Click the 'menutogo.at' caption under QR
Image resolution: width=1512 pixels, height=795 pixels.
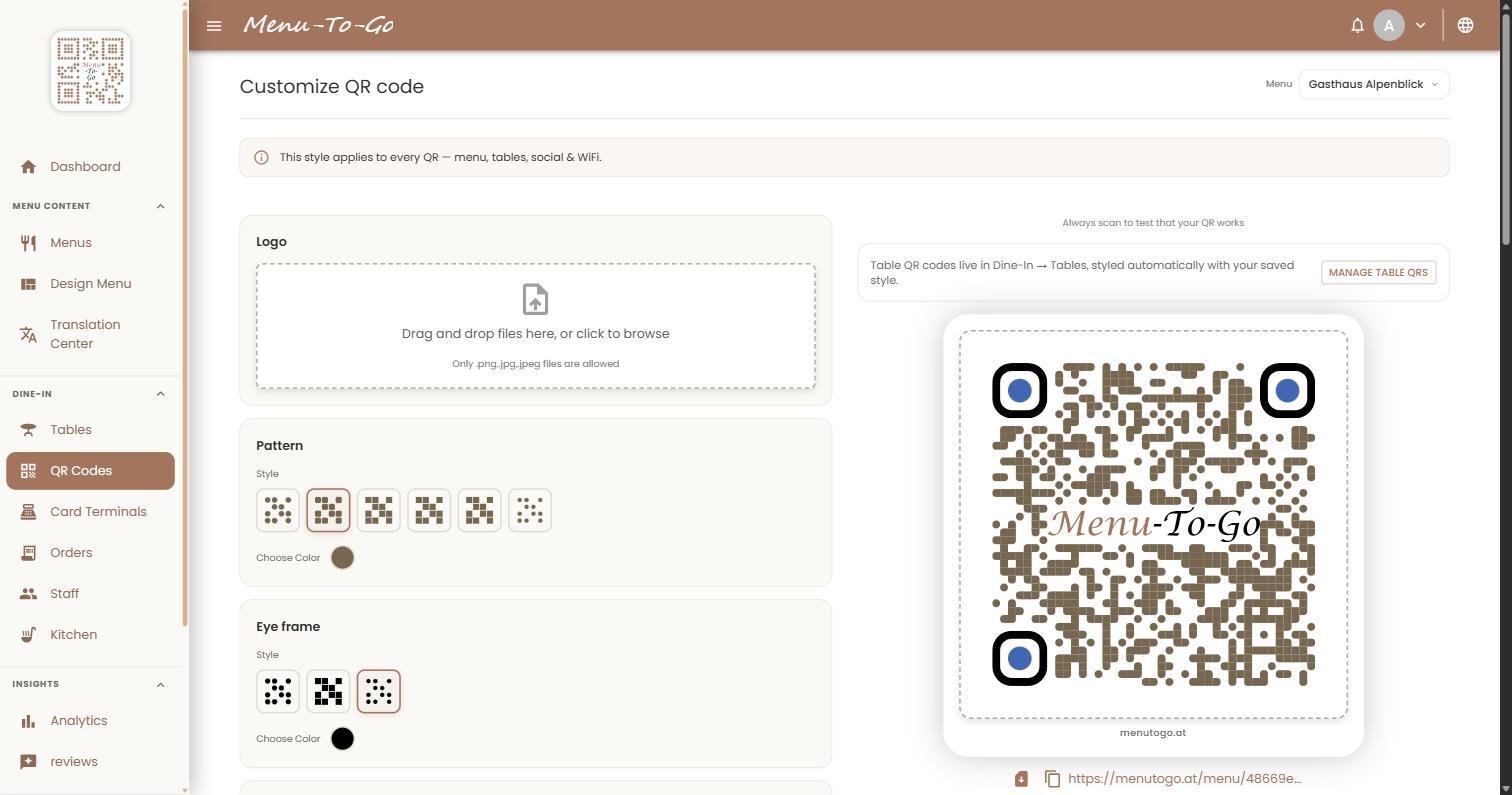click(x=1153, y=733)
